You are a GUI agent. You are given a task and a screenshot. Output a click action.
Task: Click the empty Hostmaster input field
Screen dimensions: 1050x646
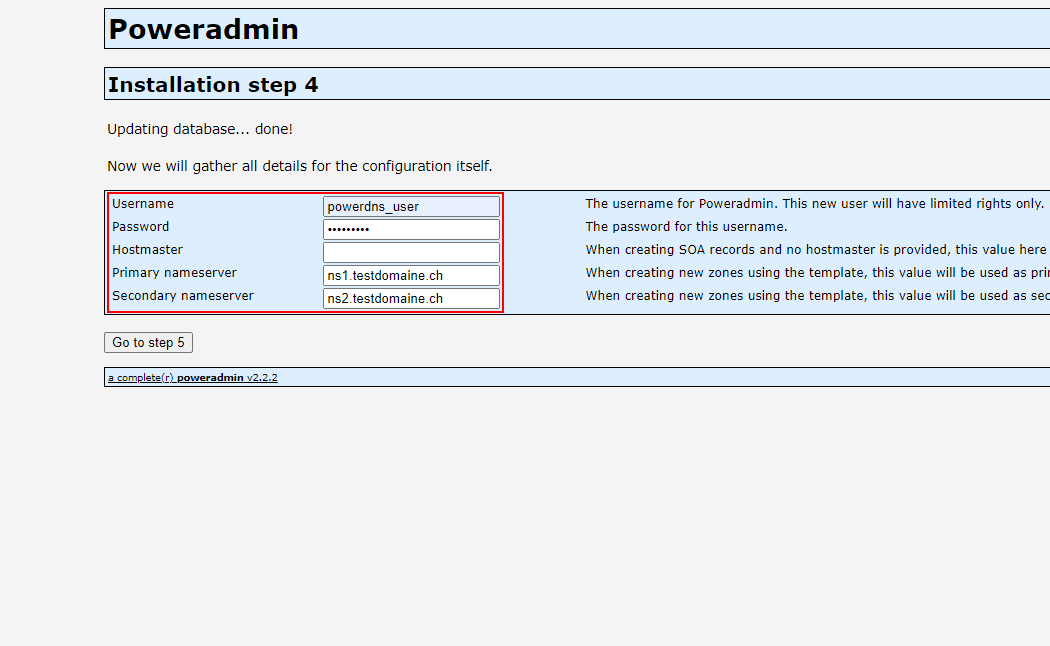click(411, 252)
